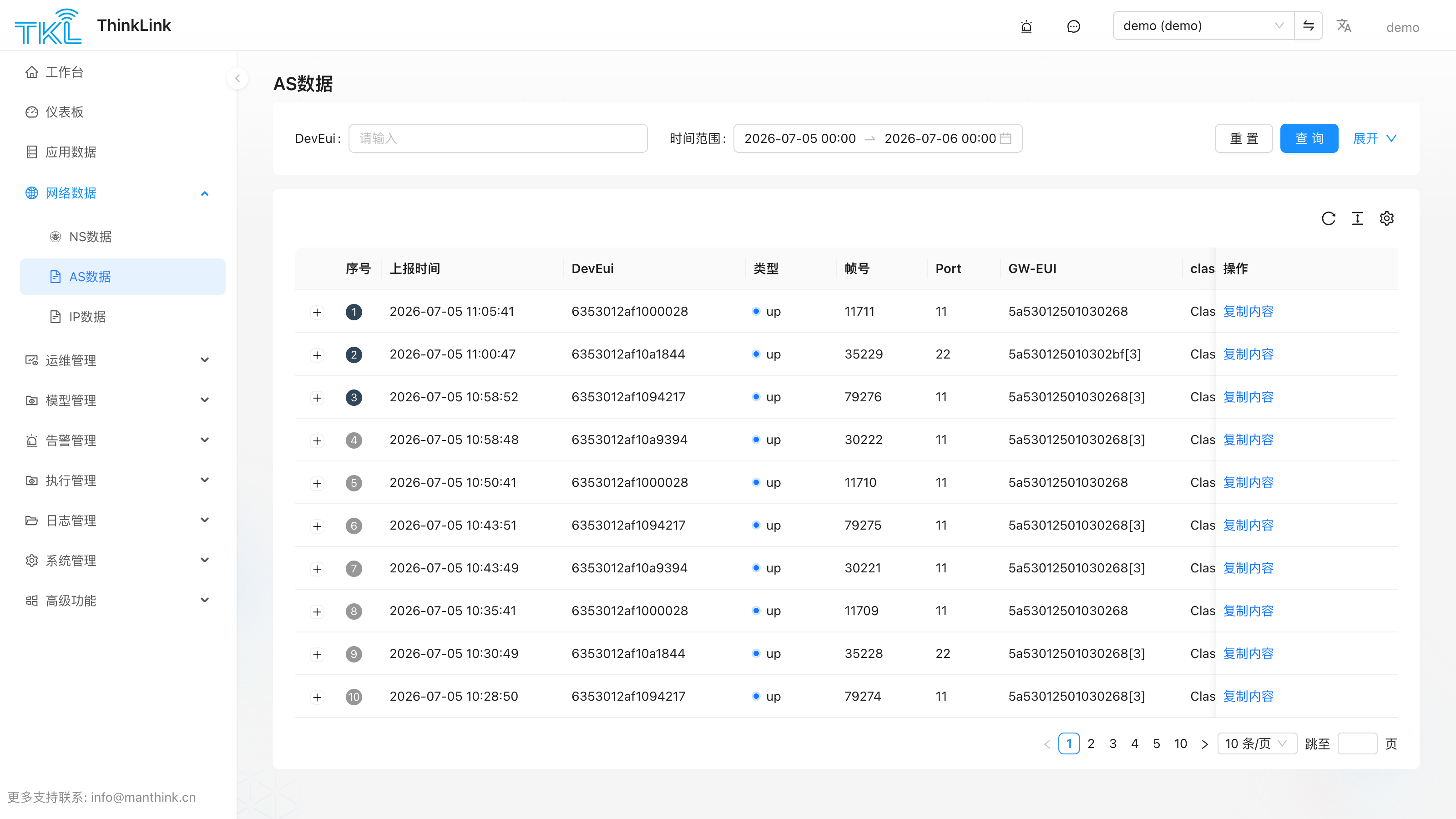Expand the 告警管理 menu group
Screen dimensions: 1456x819
[x=205, y=440]
